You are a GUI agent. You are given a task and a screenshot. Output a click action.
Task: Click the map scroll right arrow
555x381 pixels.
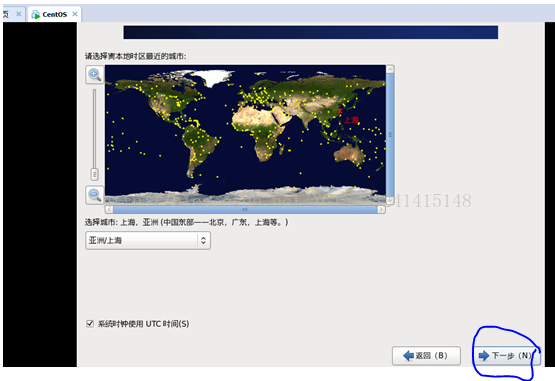[381, 209]
